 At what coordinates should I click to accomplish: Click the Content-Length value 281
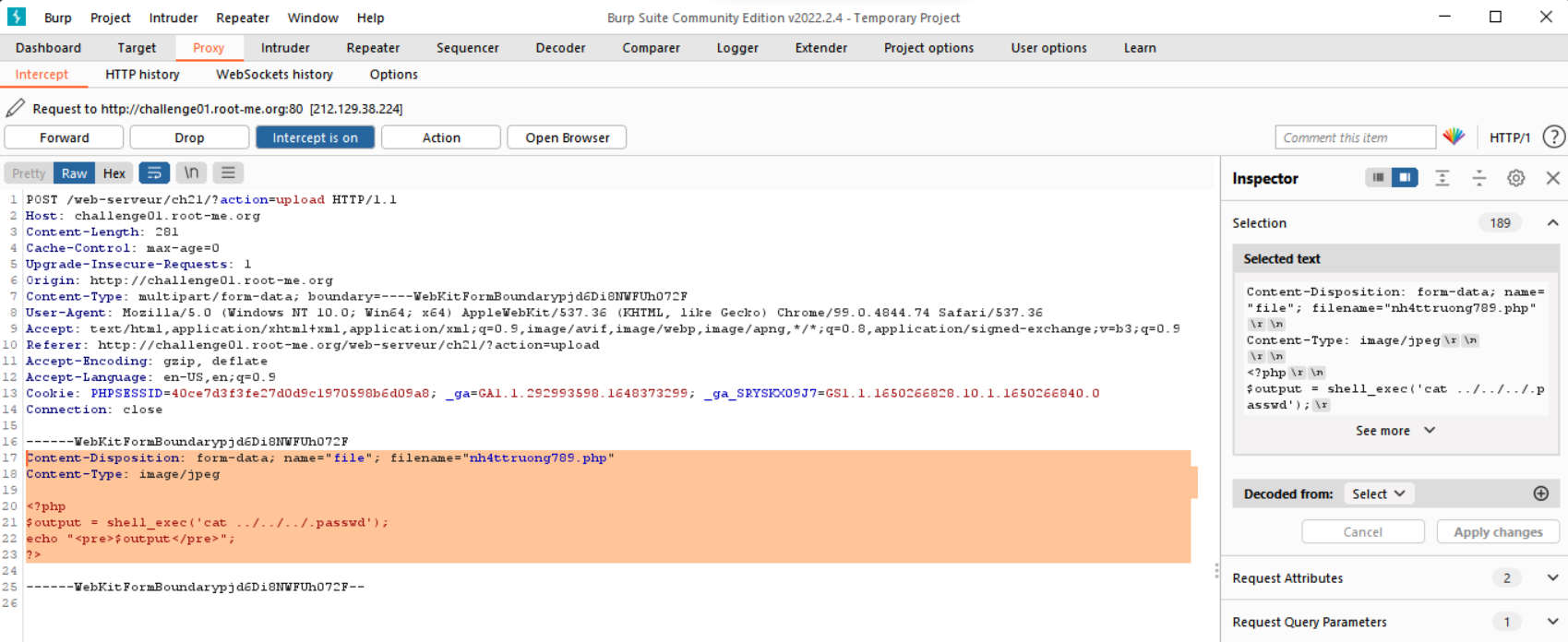(x=167, y=232)
